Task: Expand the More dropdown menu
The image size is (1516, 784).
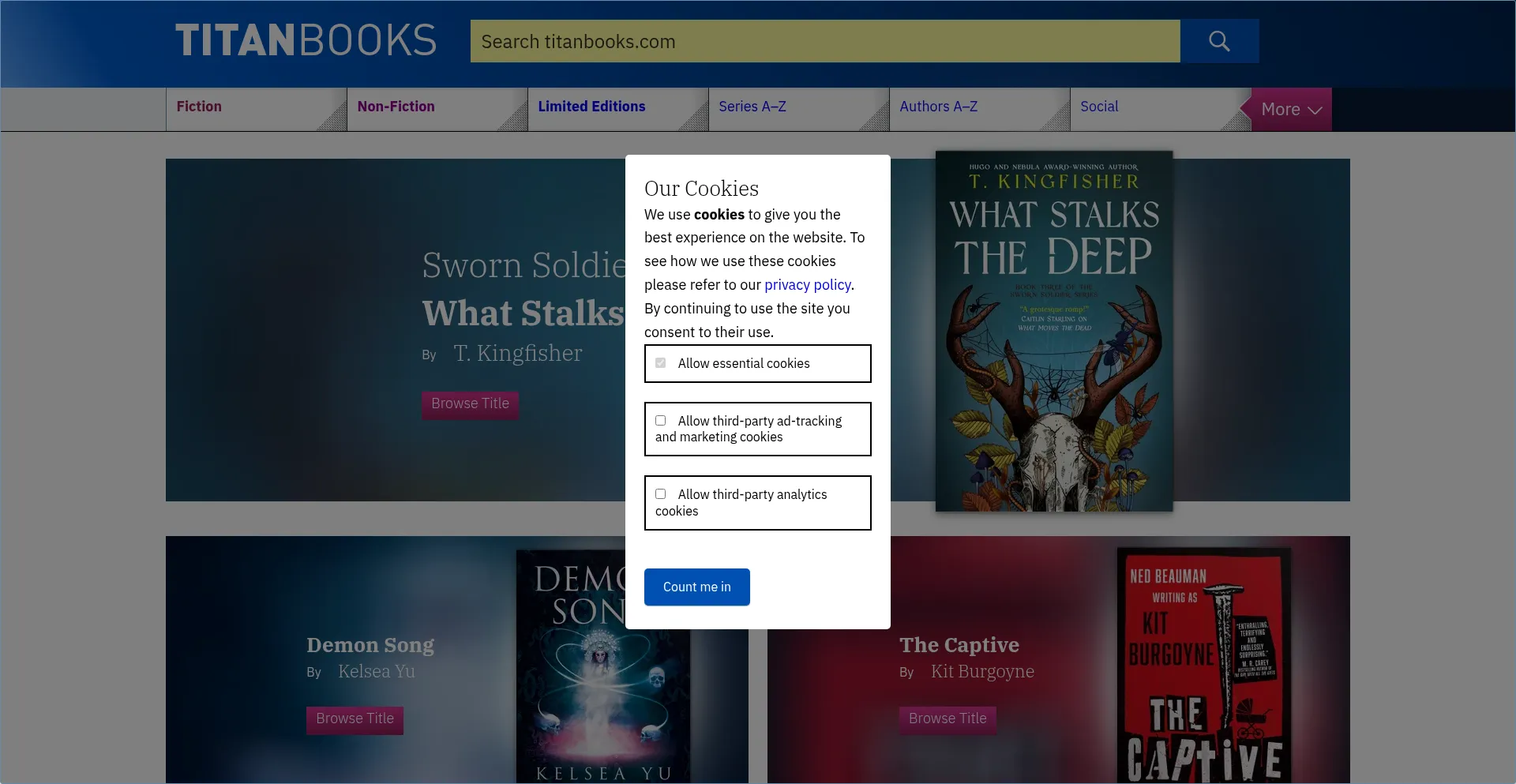Action: 1291,110
